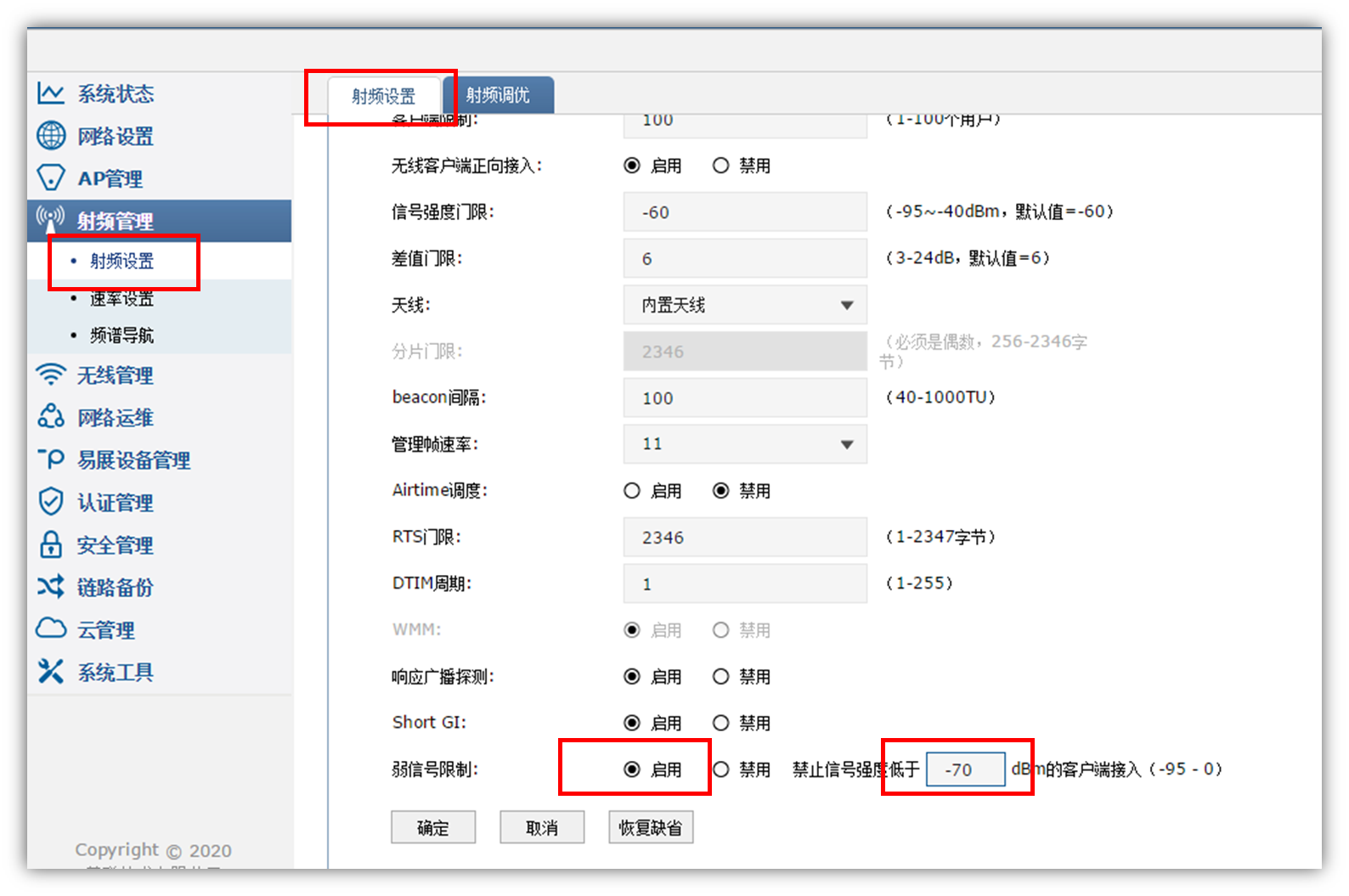
Task: Disable 弱信号限制 radio
Action: pyautogui.click(x=721, y=769)
